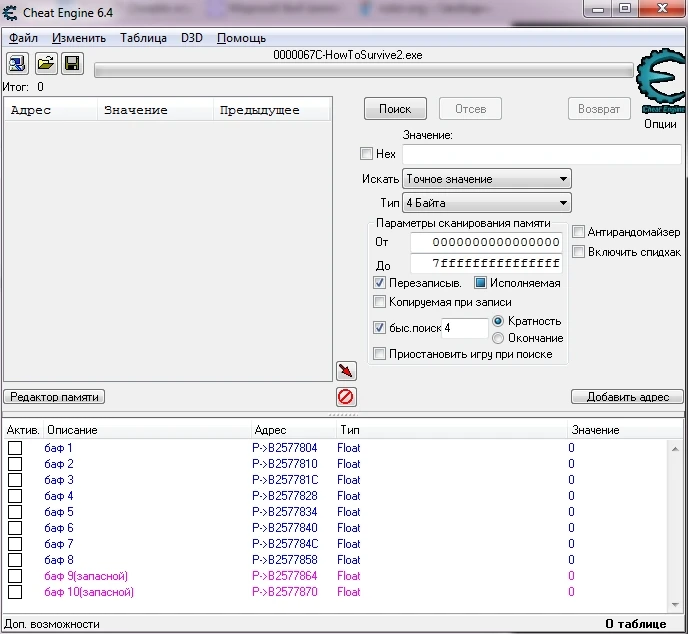The width and height of the screenshot is (688, 634).
Task: Select the баф 6 description
Action: pos(59,528)
